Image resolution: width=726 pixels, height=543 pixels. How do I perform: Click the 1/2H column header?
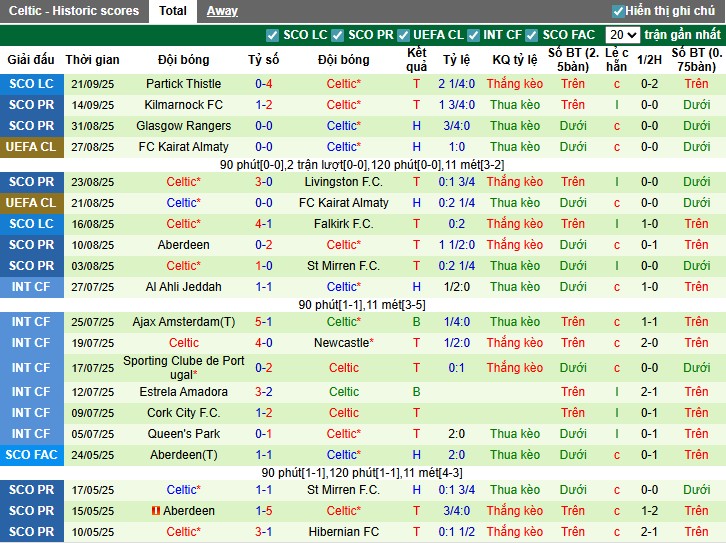tap(649, 60)
